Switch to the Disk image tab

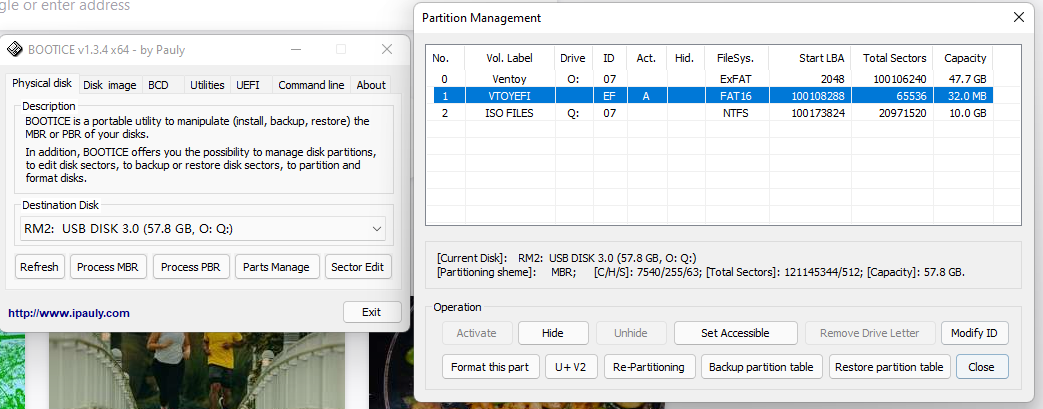110,85
